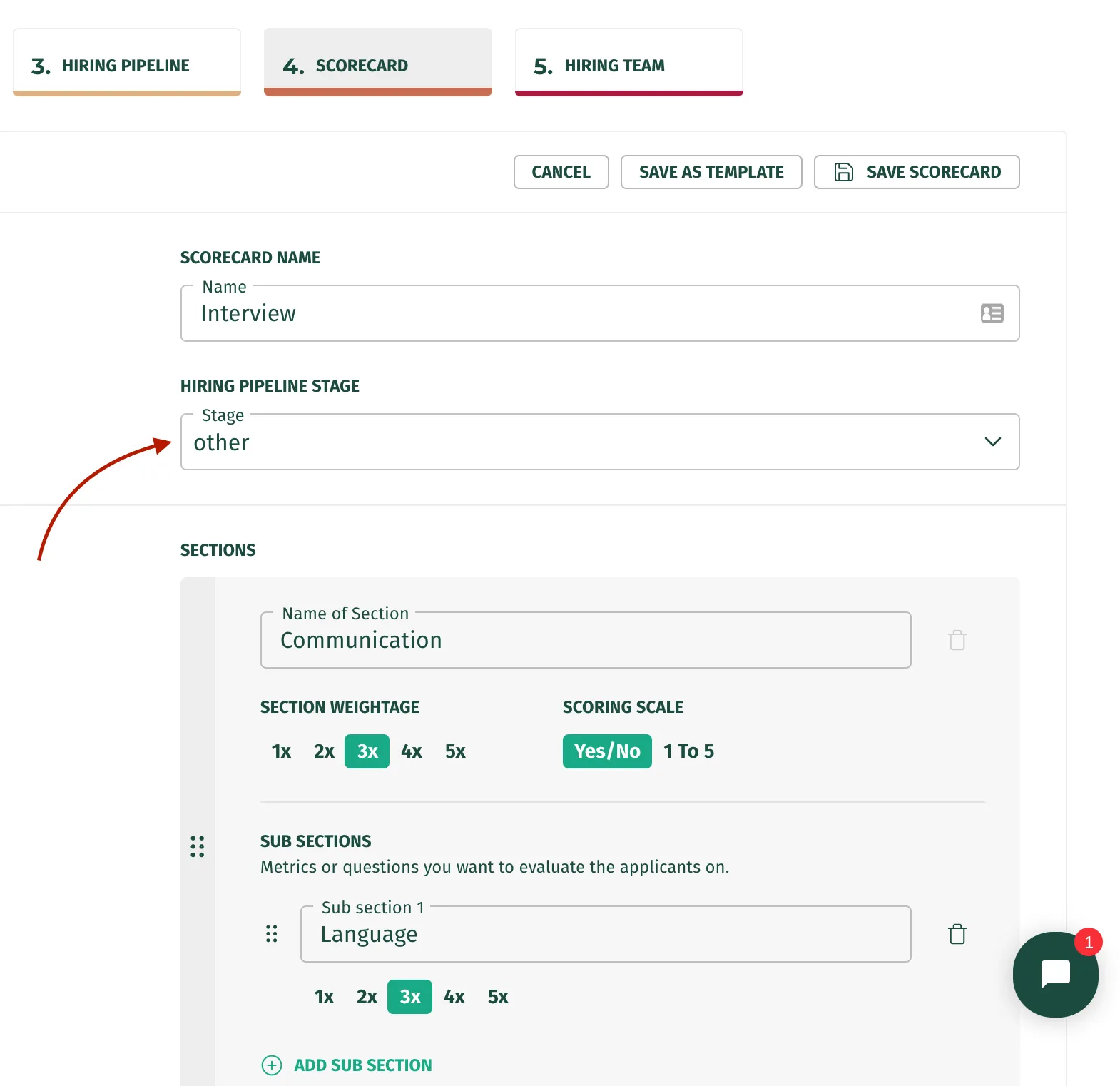The width and height of the screenshot is (1120, 1086).
Task: Delete the Language sub section trash icon
Action: [957, 934]
